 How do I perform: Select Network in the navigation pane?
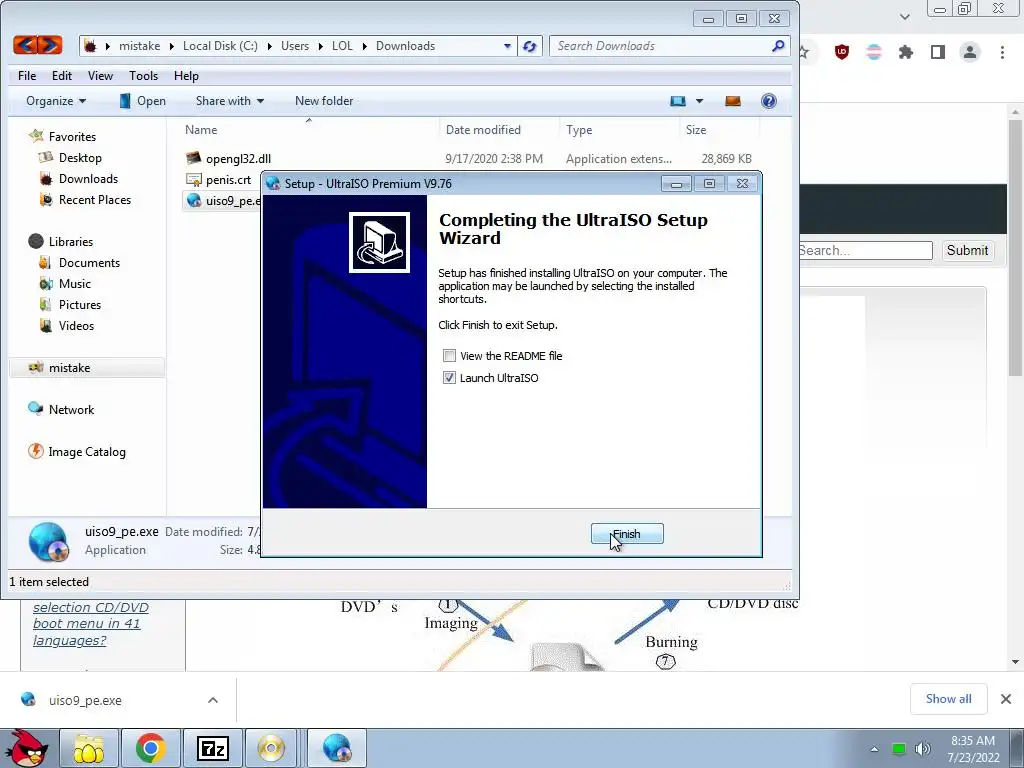(x=61, y=409)
